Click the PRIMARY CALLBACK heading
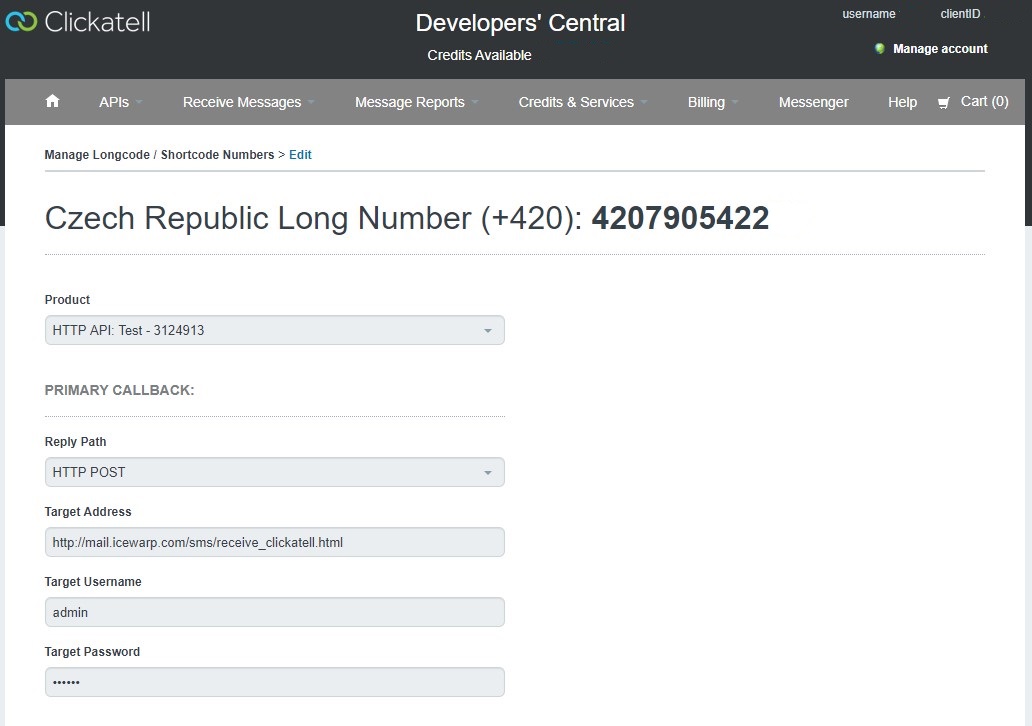Viewport: 1032px width, 726px height. (x=119, y=390)
